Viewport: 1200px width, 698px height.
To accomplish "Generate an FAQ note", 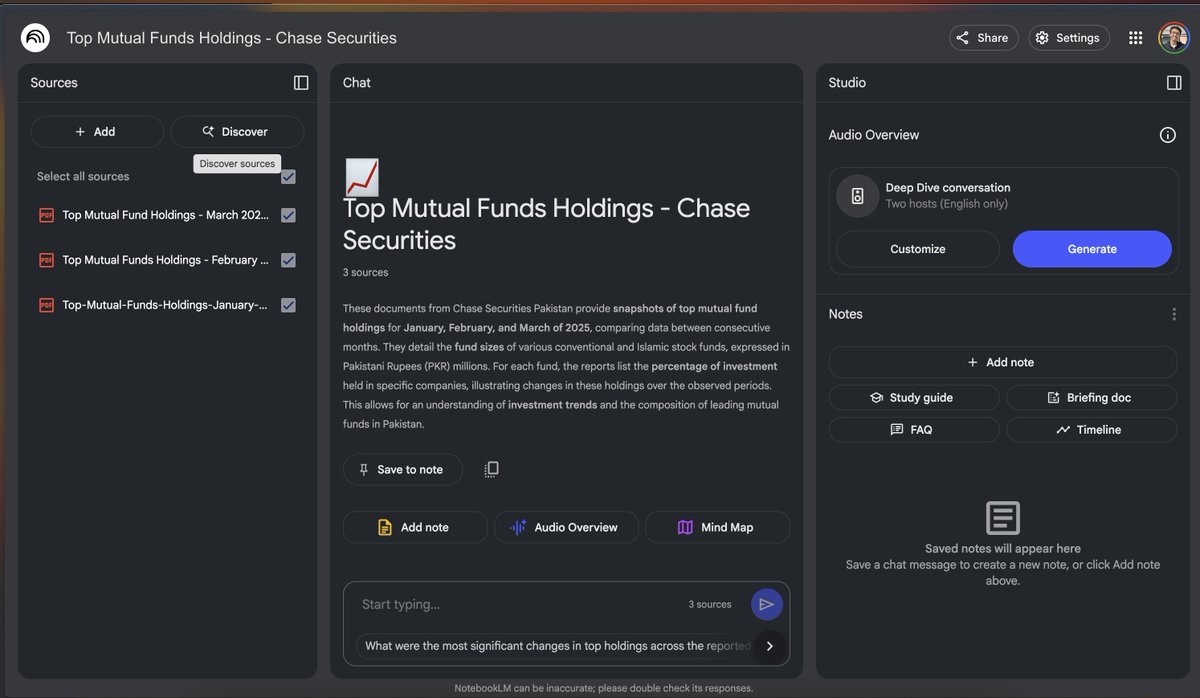I will (914, 430).
